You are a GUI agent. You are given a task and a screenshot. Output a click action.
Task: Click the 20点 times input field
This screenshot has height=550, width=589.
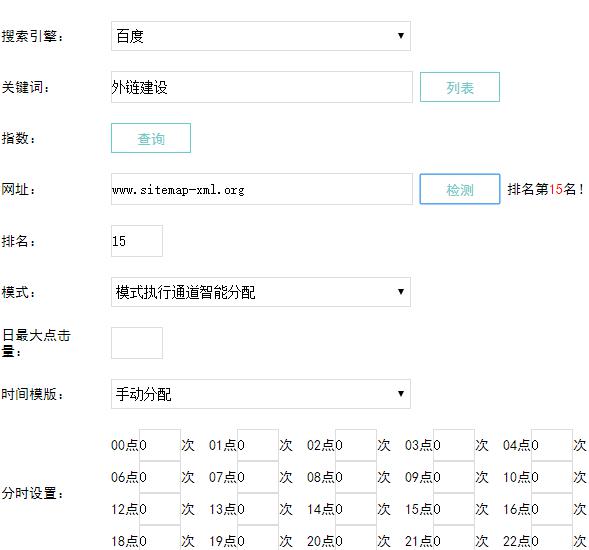coord(356,538)
